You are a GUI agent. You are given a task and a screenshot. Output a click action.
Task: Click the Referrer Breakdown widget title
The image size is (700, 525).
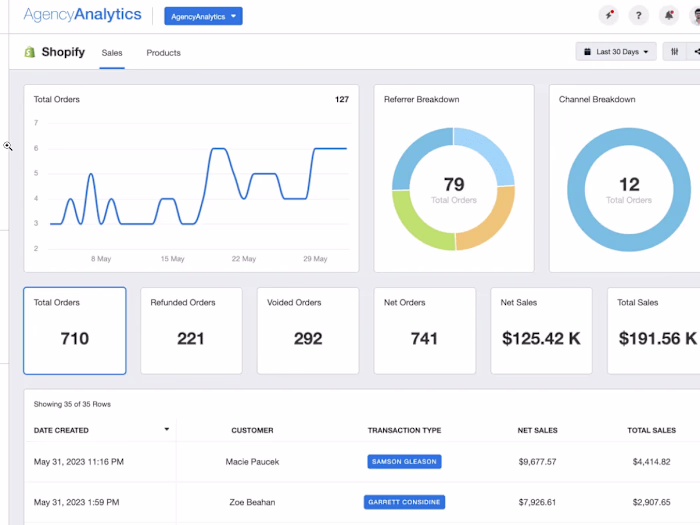pyautogui.click(x=421, y=99)
